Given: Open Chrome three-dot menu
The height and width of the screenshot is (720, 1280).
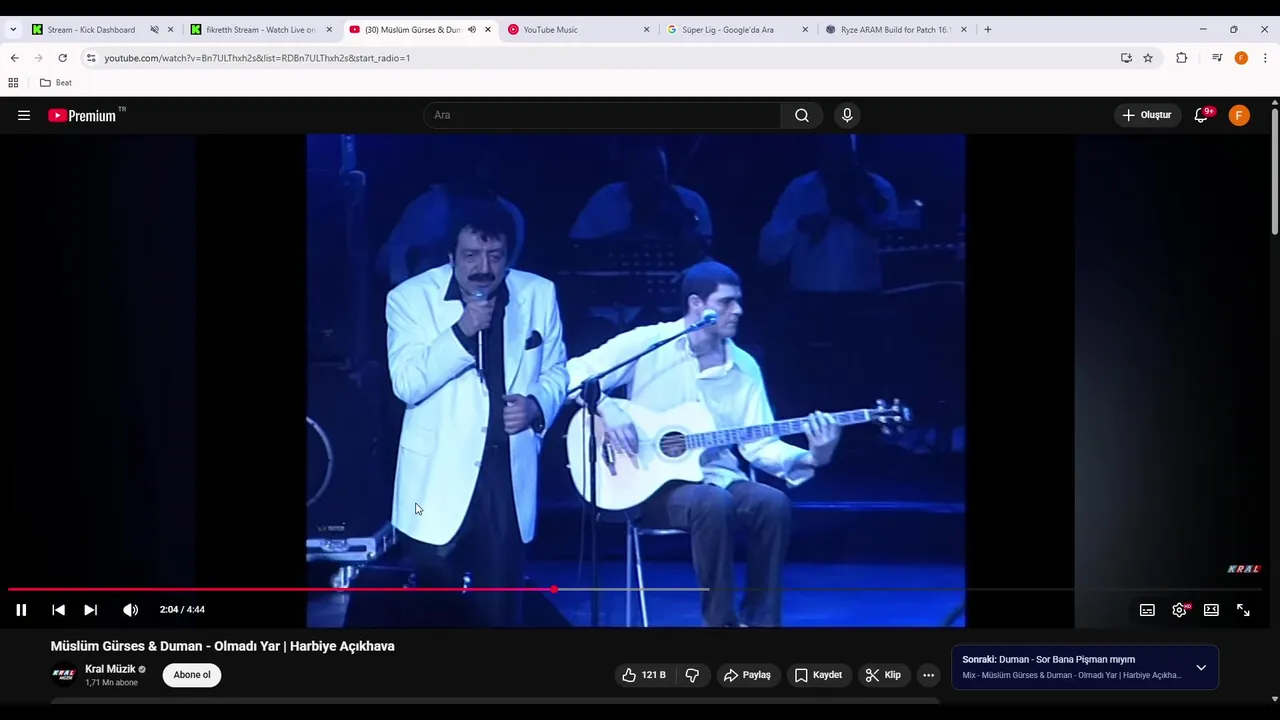Looking at the screenshot, I should [1264, 58].
